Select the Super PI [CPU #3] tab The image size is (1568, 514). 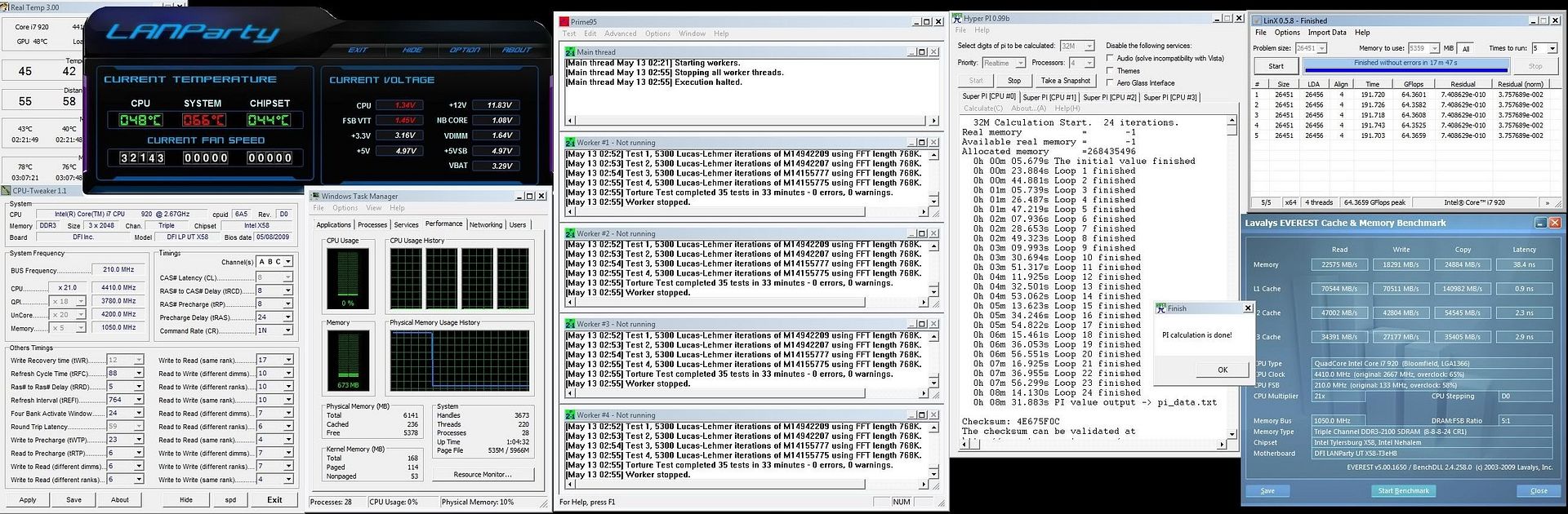(1170, 97)
